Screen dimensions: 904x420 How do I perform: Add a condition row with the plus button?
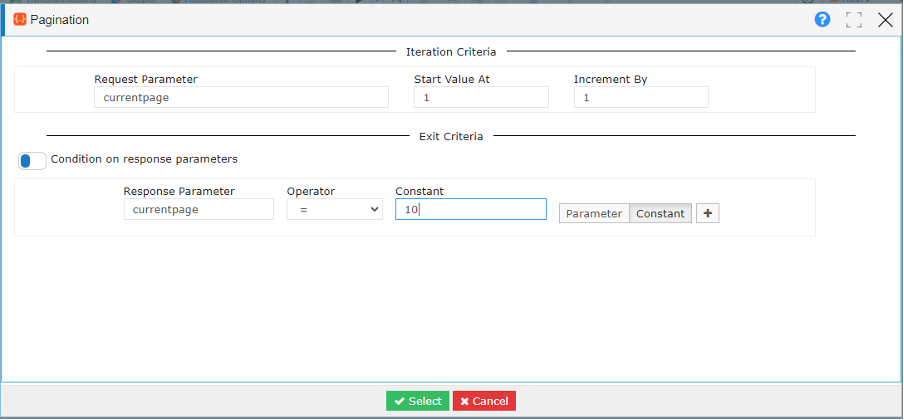(x=707, y=214)
